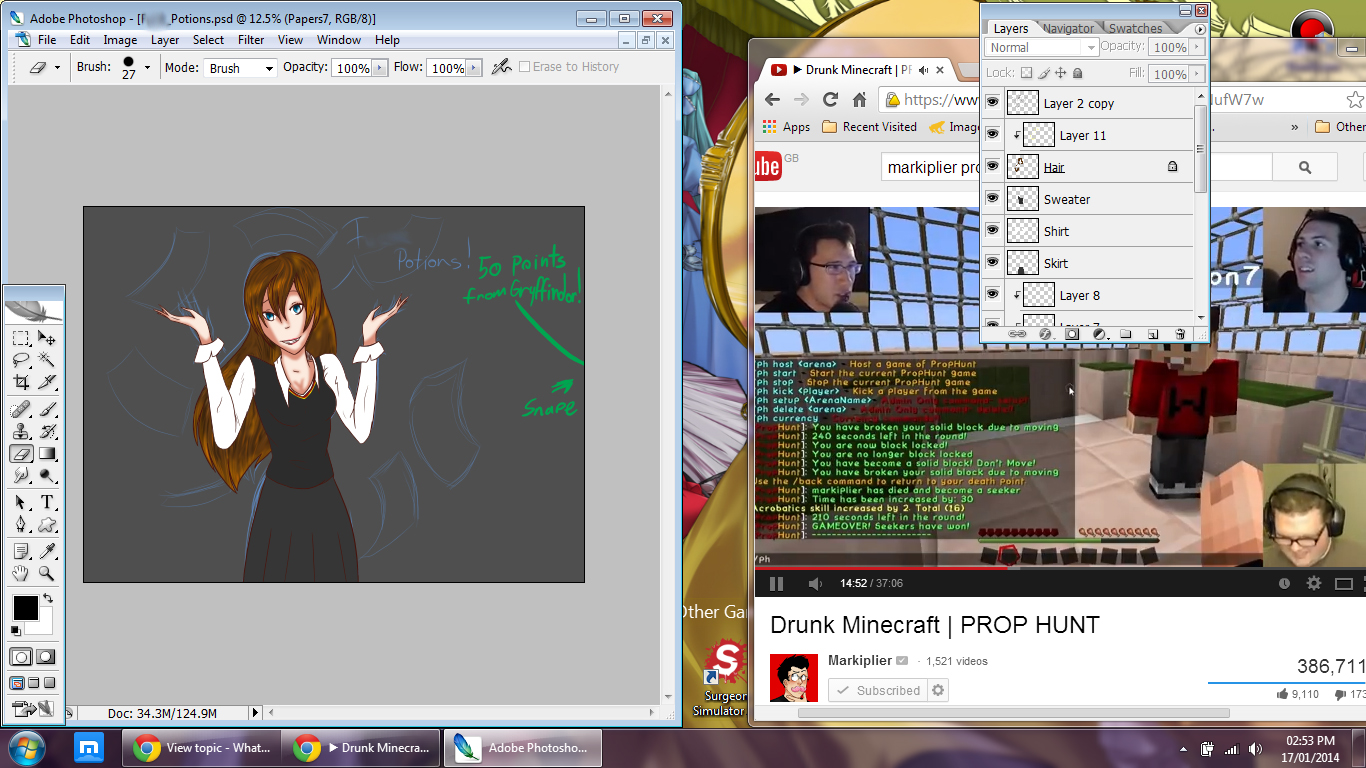Enable the Erase to History checkbox
1366x768 pixels.
[524, 67]
